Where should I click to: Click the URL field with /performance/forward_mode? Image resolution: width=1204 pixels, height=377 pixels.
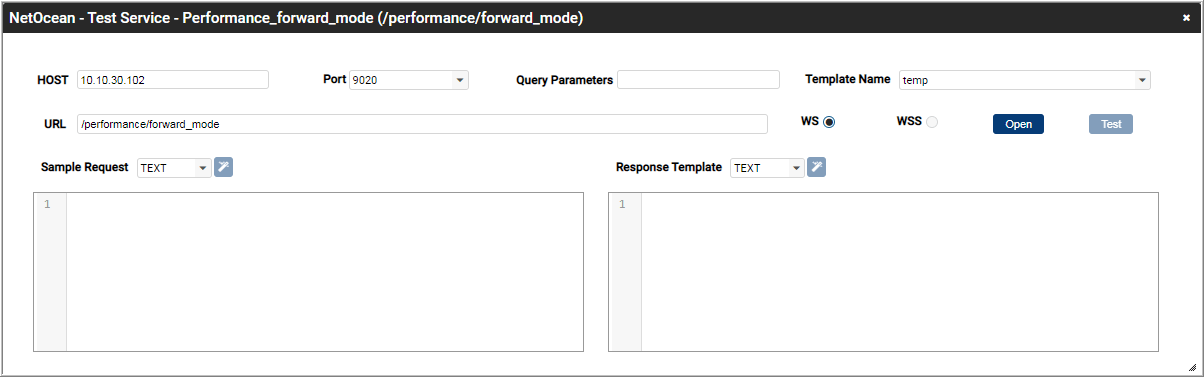click(422, 124)
